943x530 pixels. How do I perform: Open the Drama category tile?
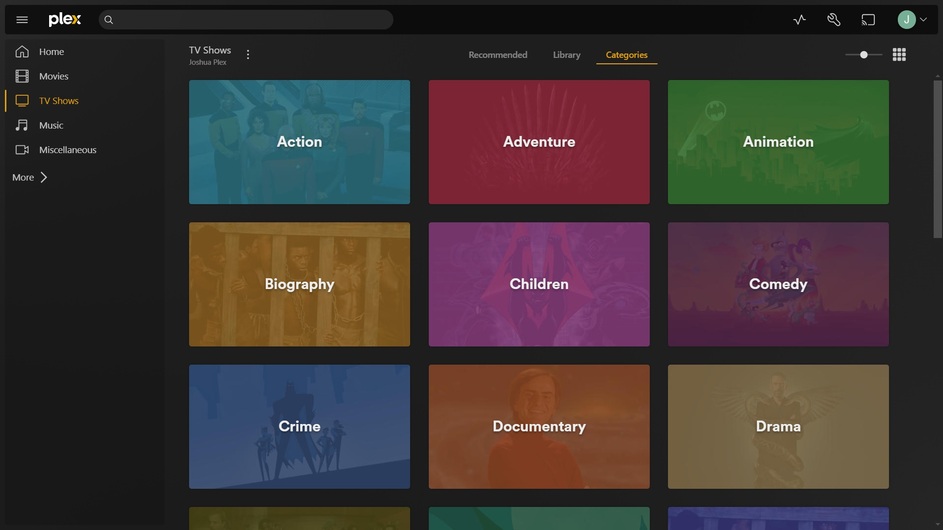coord(778,427)
